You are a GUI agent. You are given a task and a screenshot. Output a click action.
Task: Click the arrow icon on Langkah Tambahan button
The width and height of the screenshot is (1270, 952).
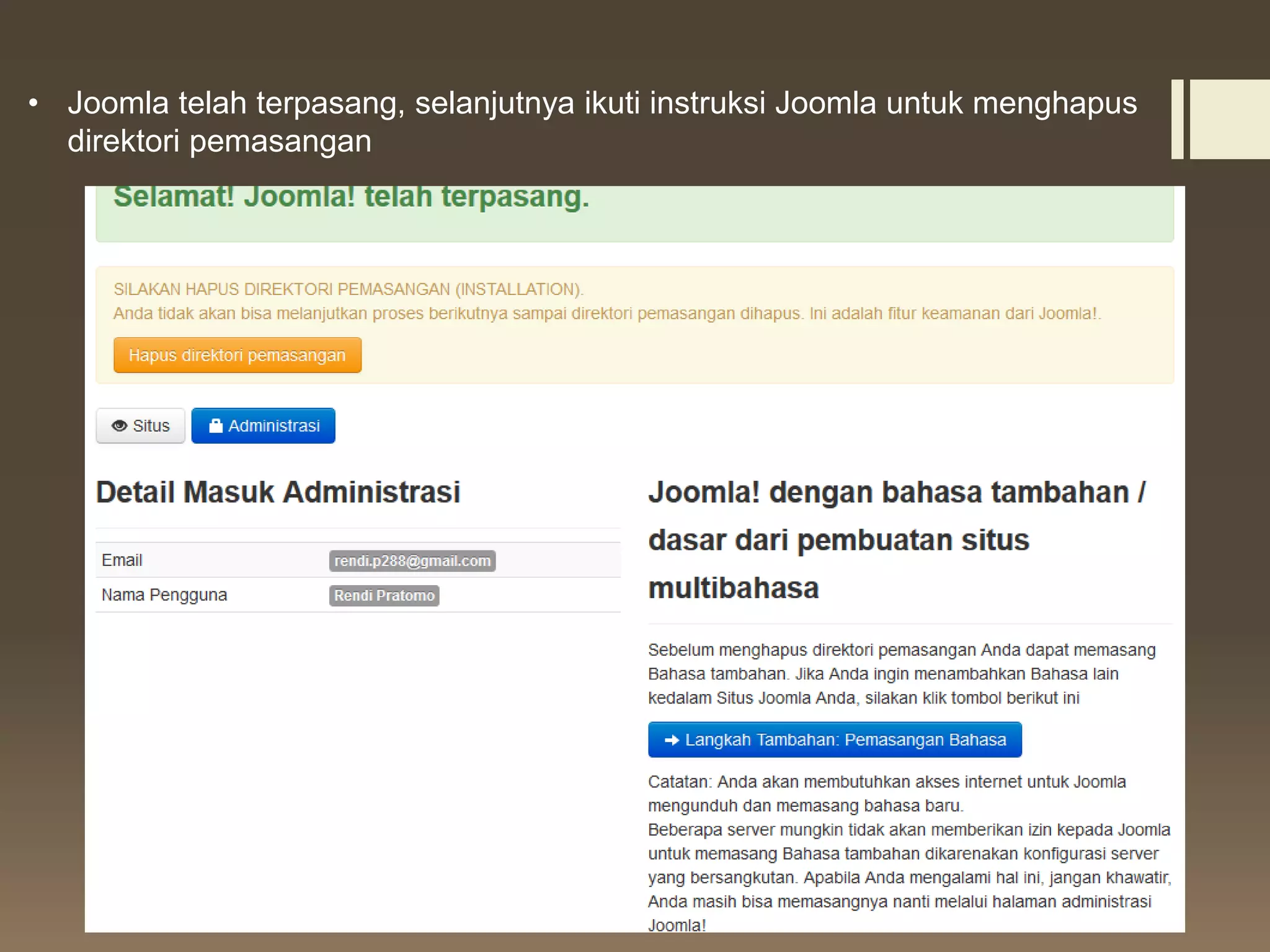[672, 740]
